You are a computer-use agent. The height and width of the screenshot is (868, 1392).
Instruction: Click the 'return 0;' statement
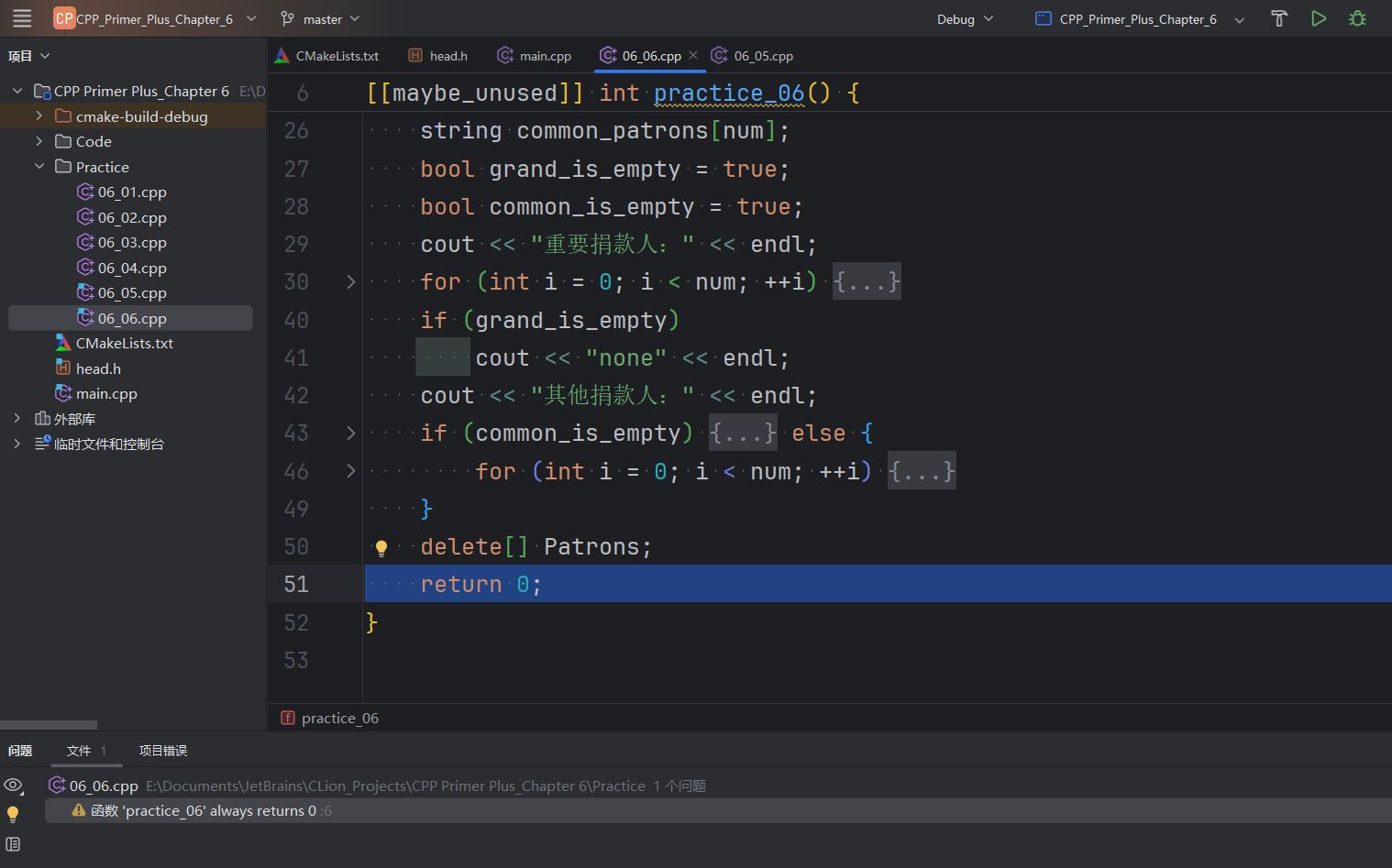481,585
